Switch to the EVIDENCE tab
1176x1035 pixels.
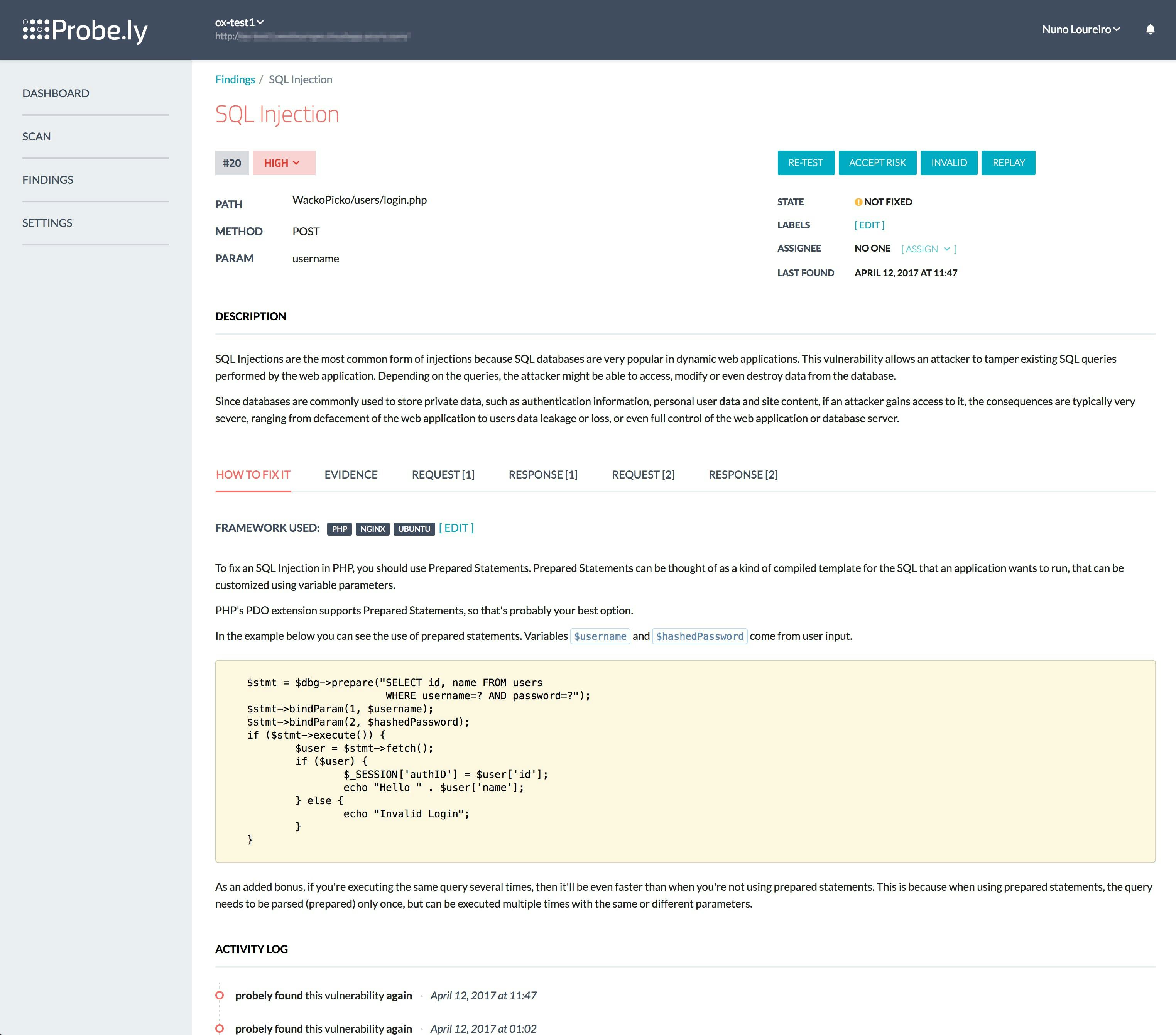350,474
